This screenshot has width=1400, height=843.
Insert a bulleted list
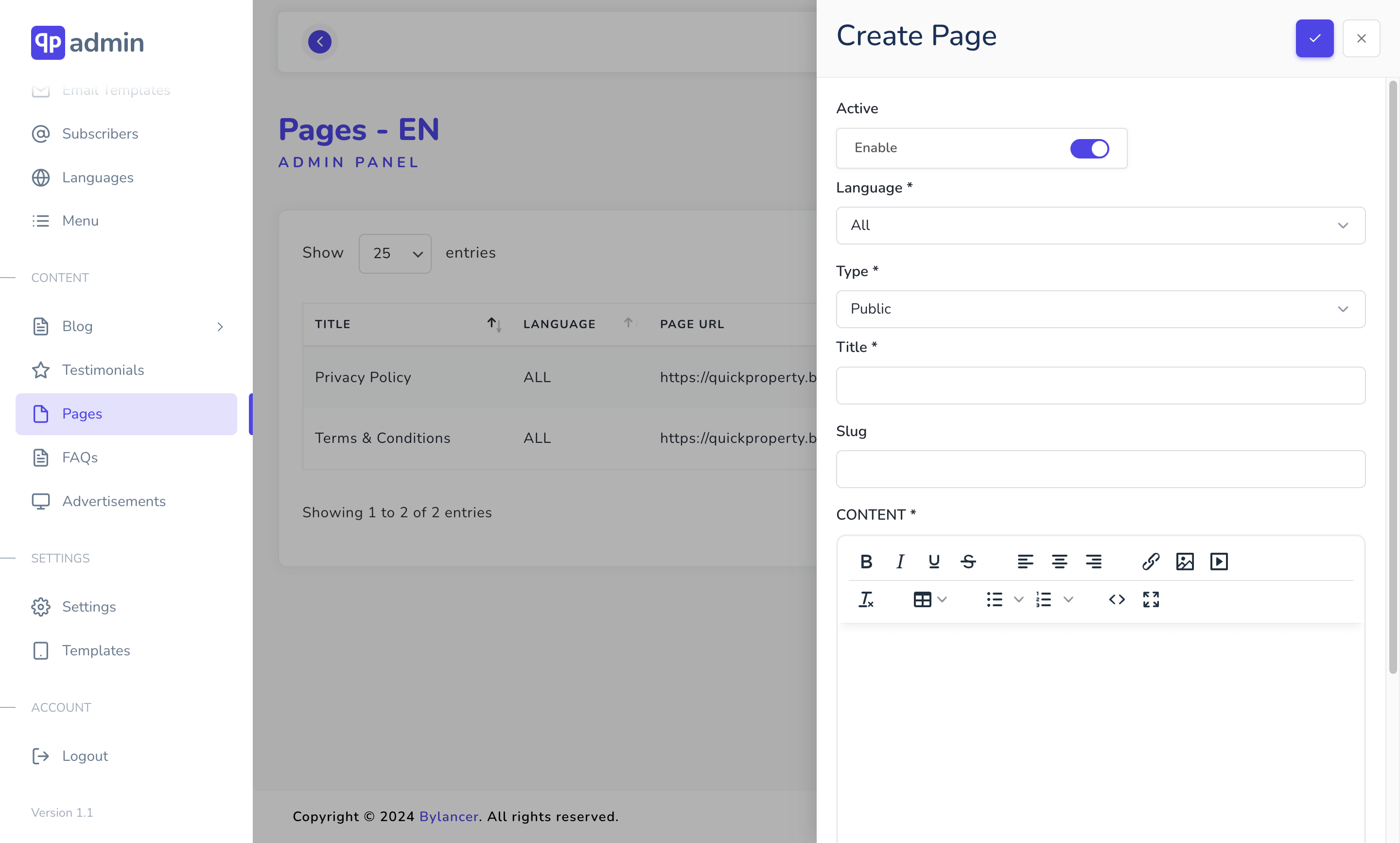(x=995, y=599)
